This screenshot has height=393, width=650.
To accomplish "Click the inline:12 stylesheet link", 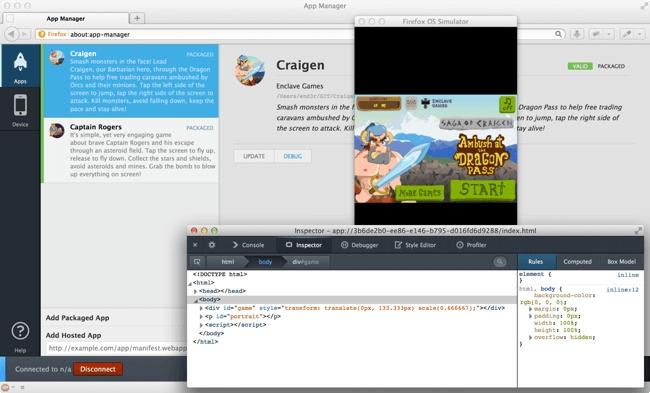I will click(622, 289).
